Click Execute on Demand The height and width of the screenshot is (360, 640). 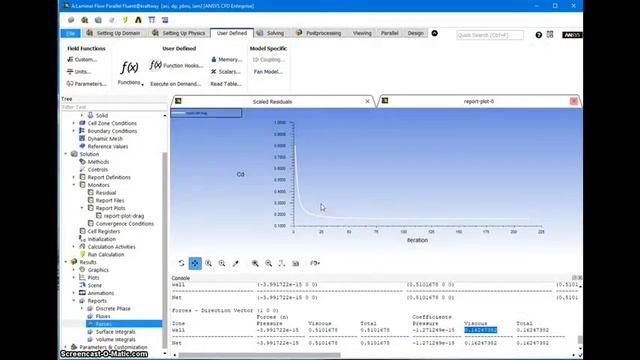click(176, 84)
